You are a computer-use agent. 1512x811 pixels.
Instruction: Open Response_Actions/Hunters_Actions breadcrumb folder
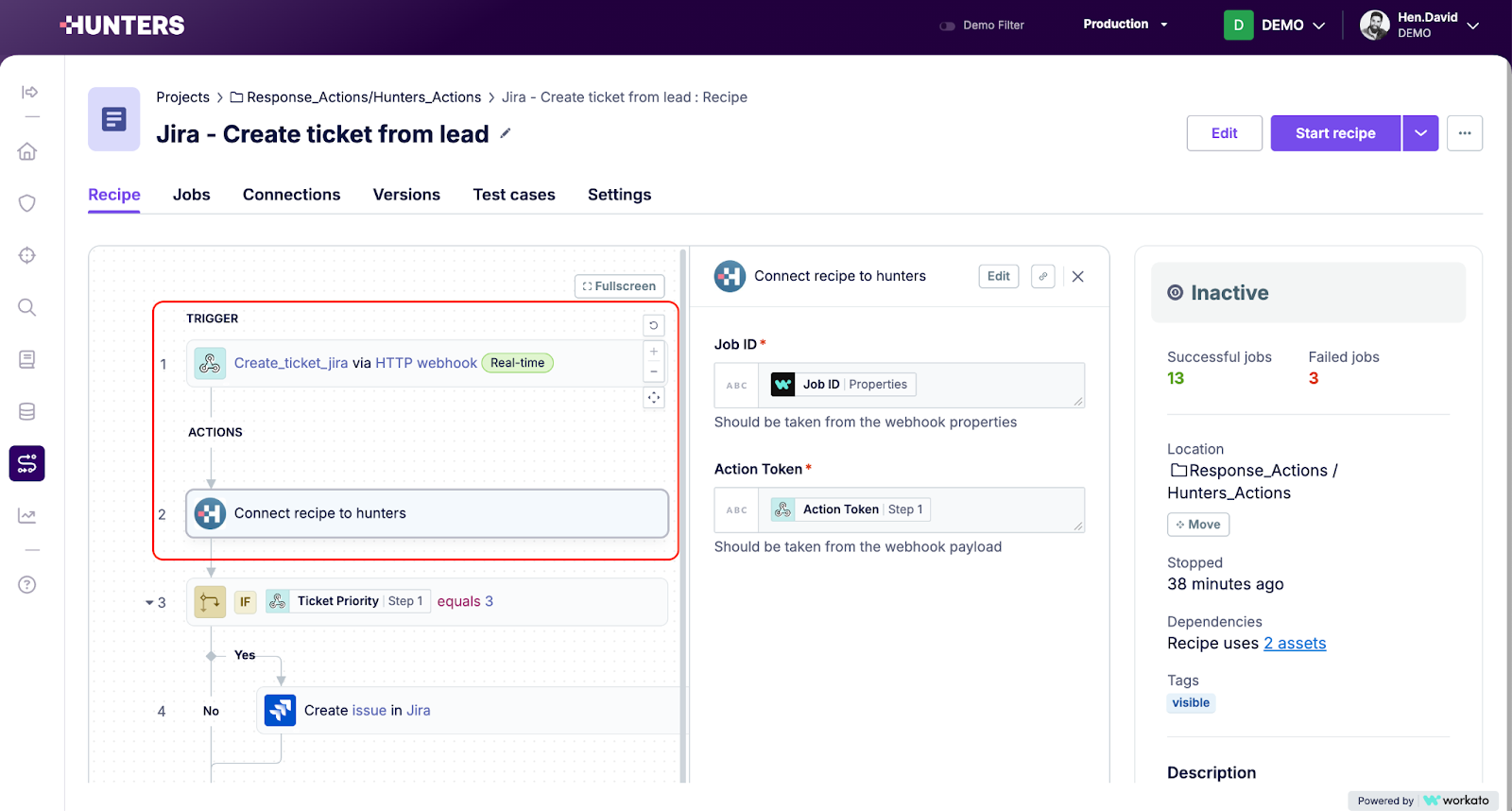[356, 97]
